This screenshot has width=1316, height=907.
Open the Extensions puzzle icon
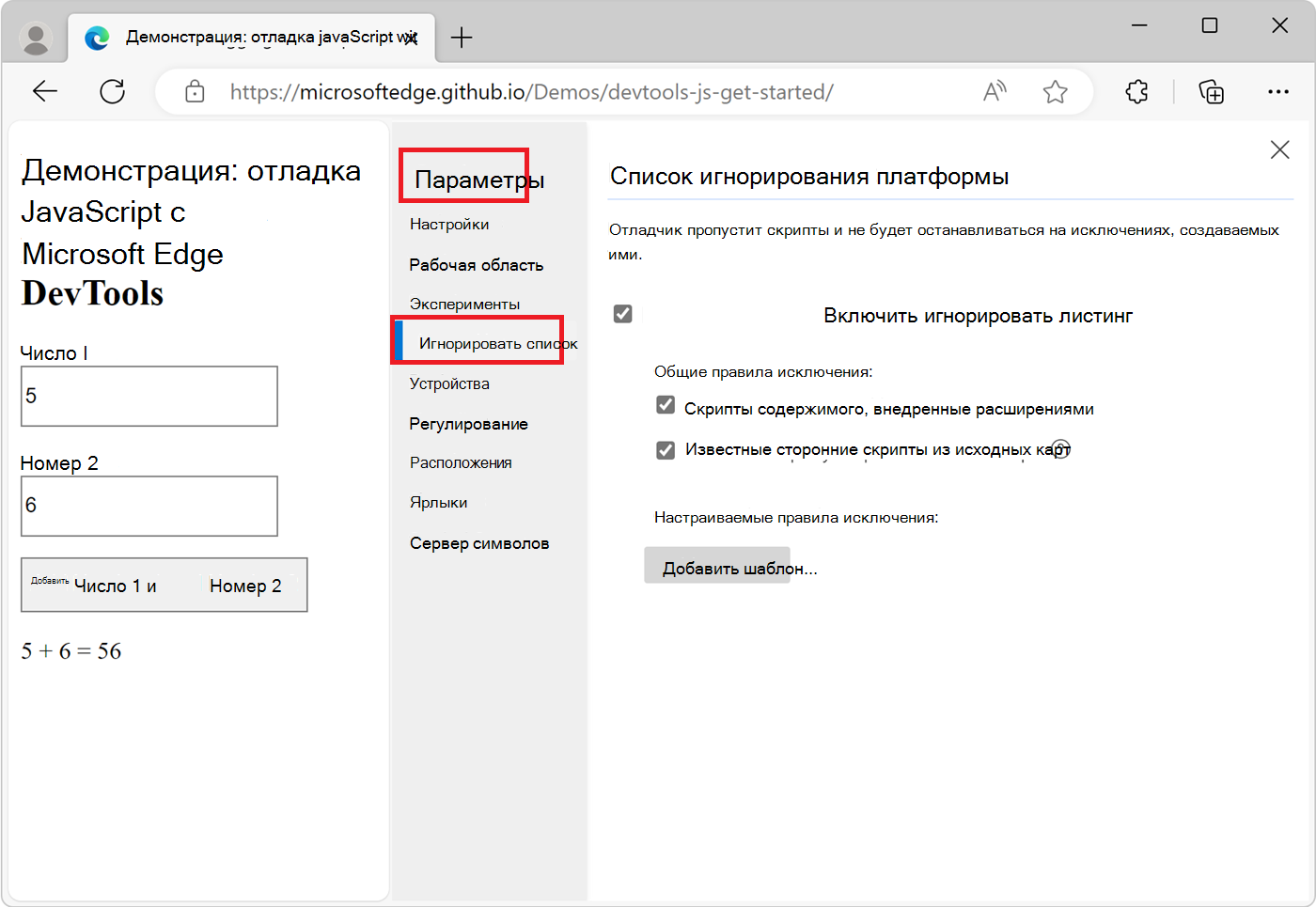1136,91
